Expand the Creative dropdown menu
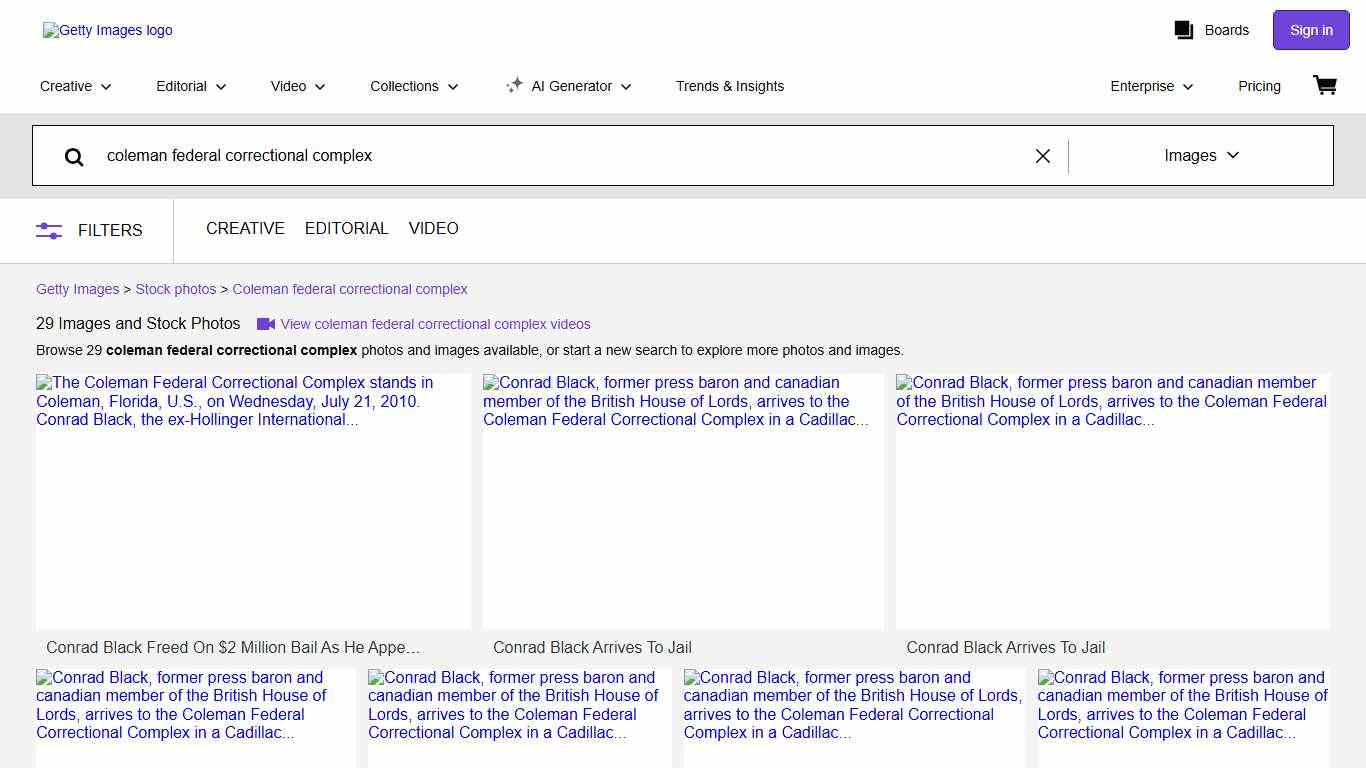1366x768 pixels. tap(76, 86)
